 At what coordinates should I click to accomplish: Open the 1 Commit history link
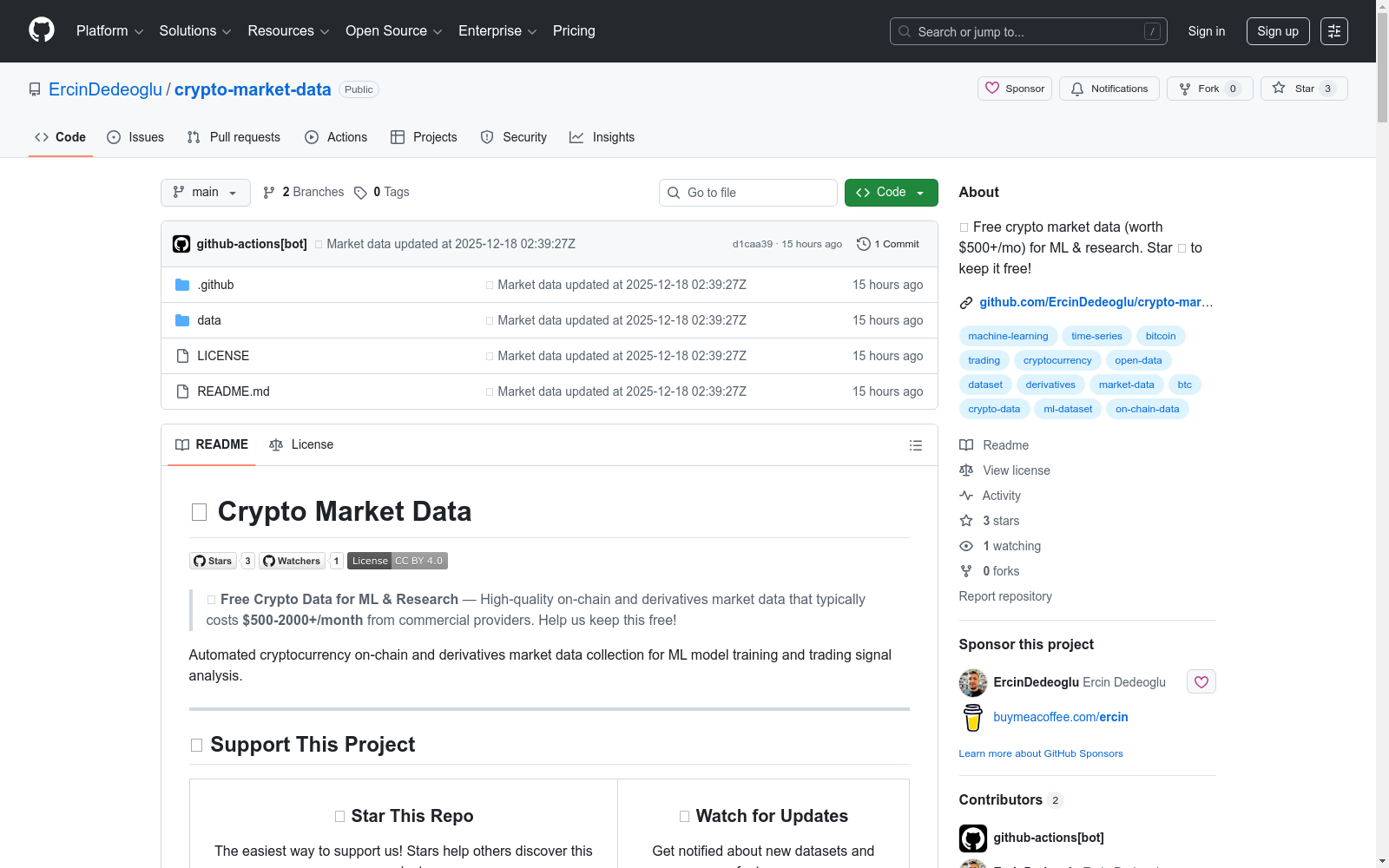(888, 244)
